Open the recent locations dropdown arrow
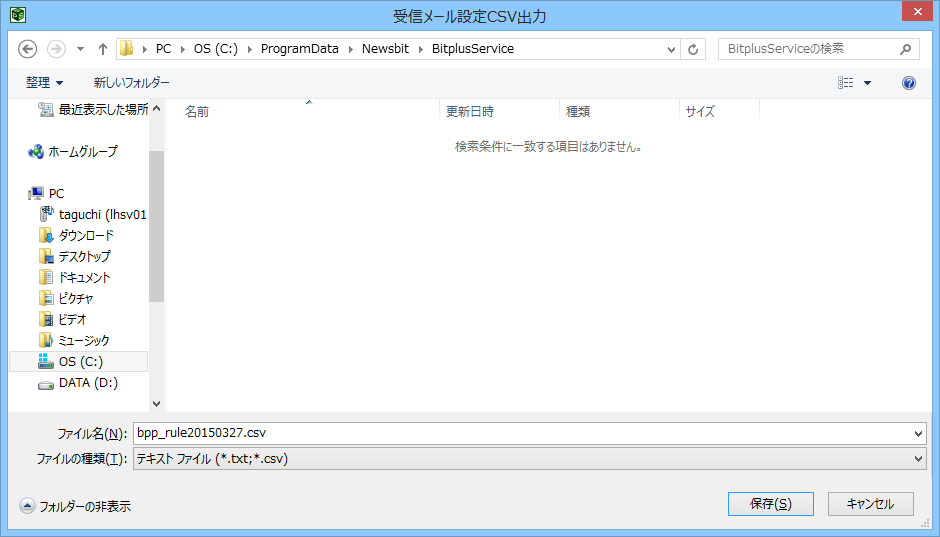The width and height of the screenshot is (940, 537). (80, 49)
